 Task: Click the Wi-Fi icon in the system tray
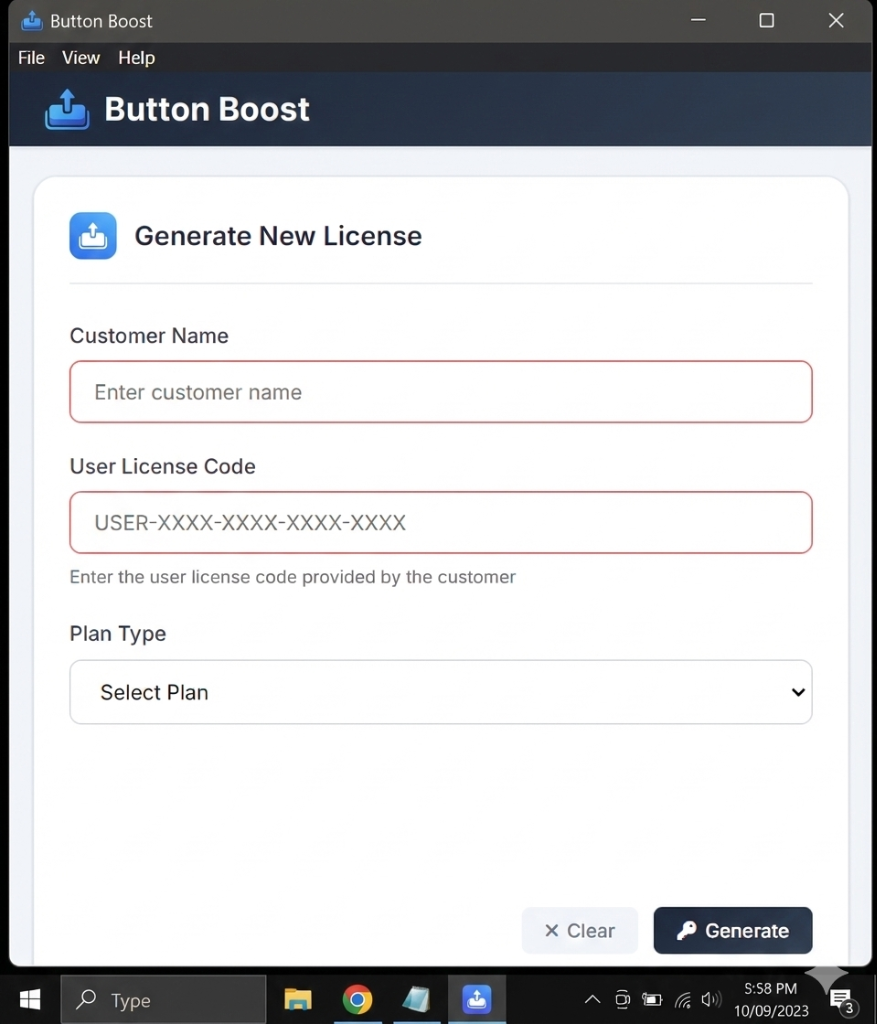(x=683, y=998)
